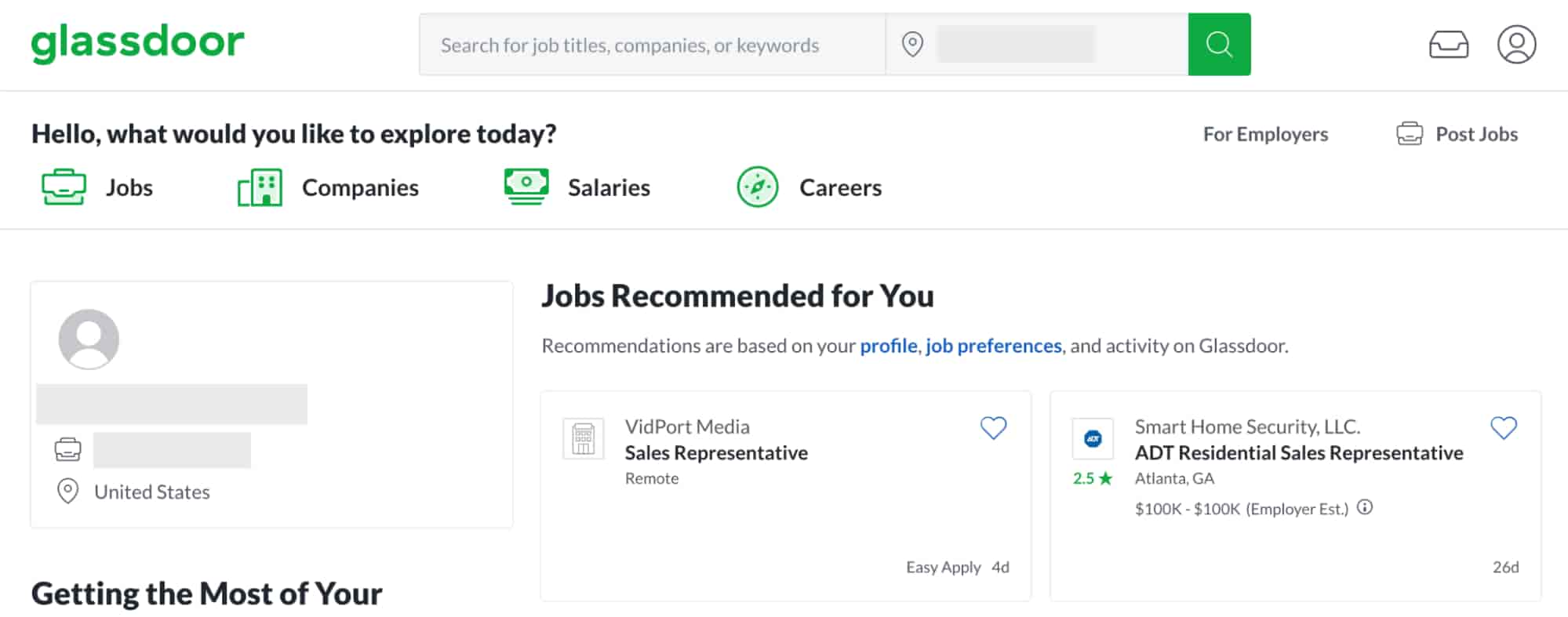Click the Companies building icon
The image size is (1568, 617).
click(x=260, y=187)
